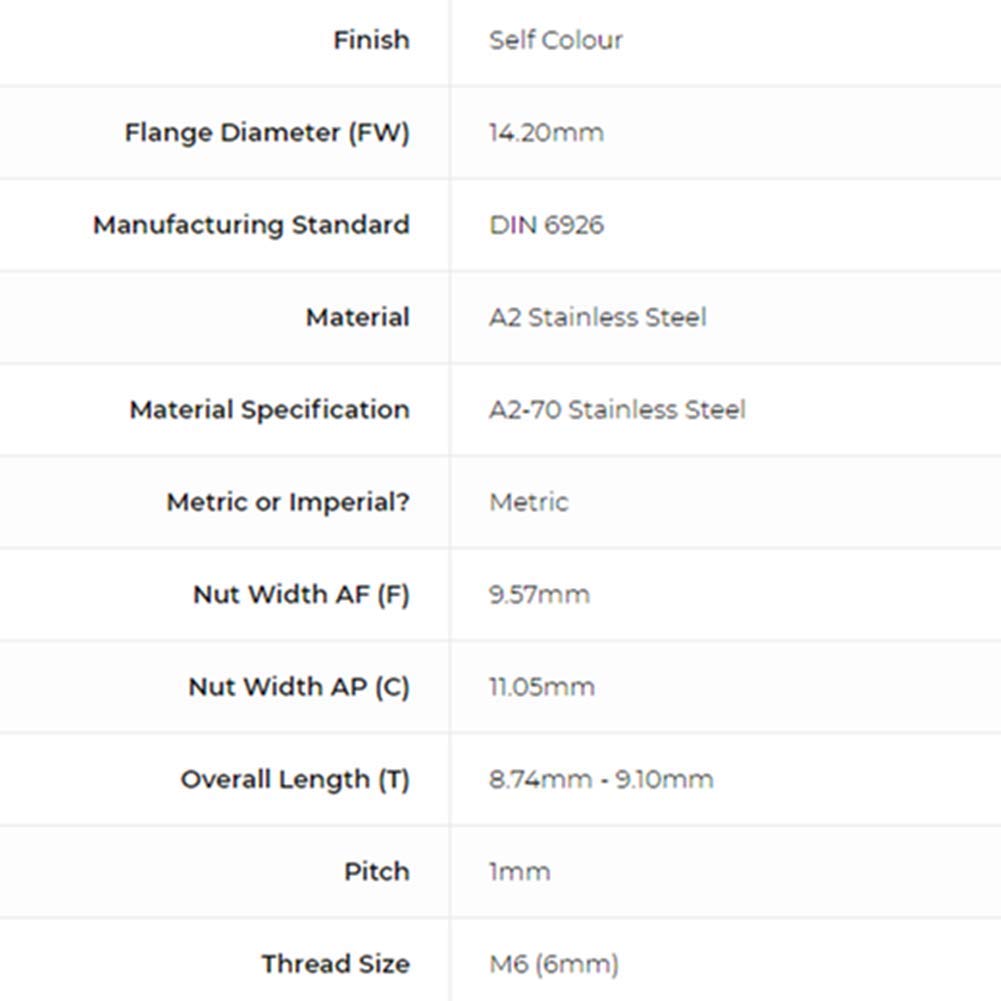This screenshot has width=1001, height=1001.
Task: Click the Nut Width AP (C) label
Action: pyautogui.click(x=299, y=687)
